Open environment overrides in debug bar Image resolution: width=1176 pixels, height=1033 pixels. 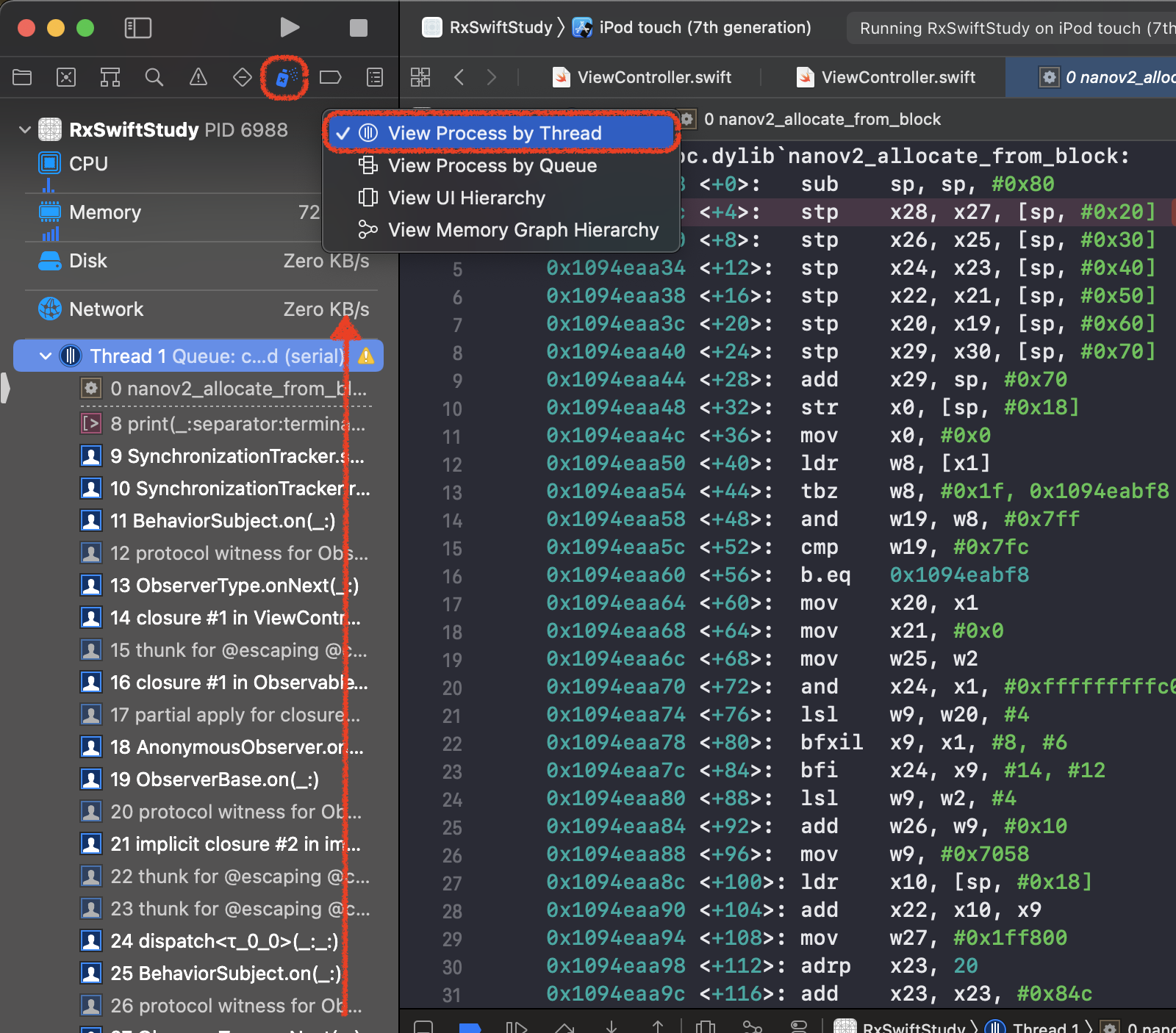point(799,1026)
